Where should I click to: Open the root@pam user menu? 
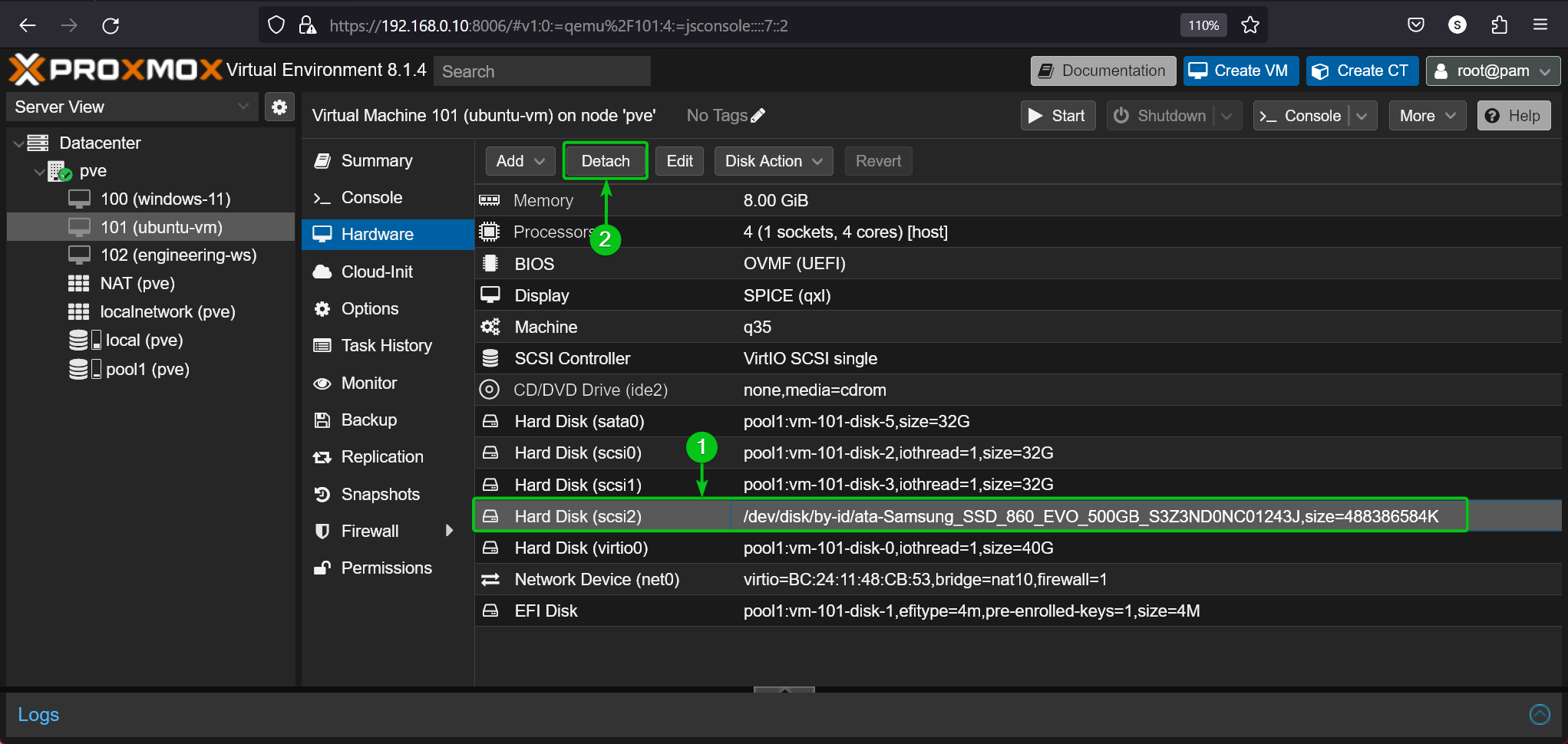coord(1493,71)
